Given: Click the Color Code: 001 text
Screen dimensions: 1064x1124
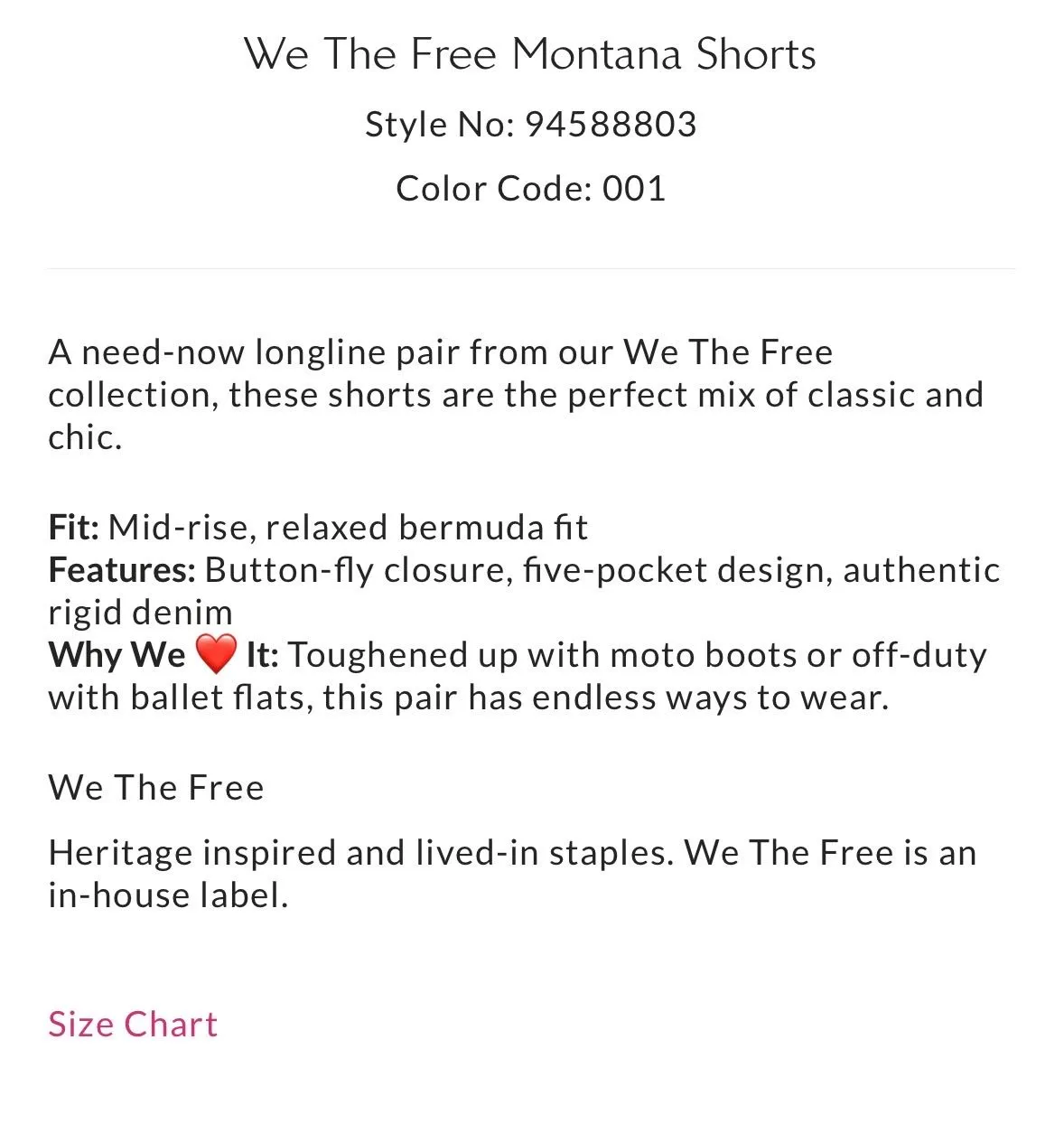Looking at the screenshot, I should (x=531, y=188).
